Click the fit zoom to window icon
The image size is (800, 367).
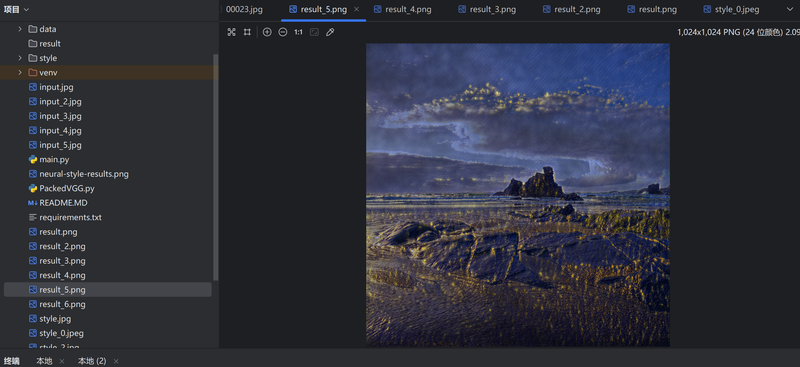(314, 32)
